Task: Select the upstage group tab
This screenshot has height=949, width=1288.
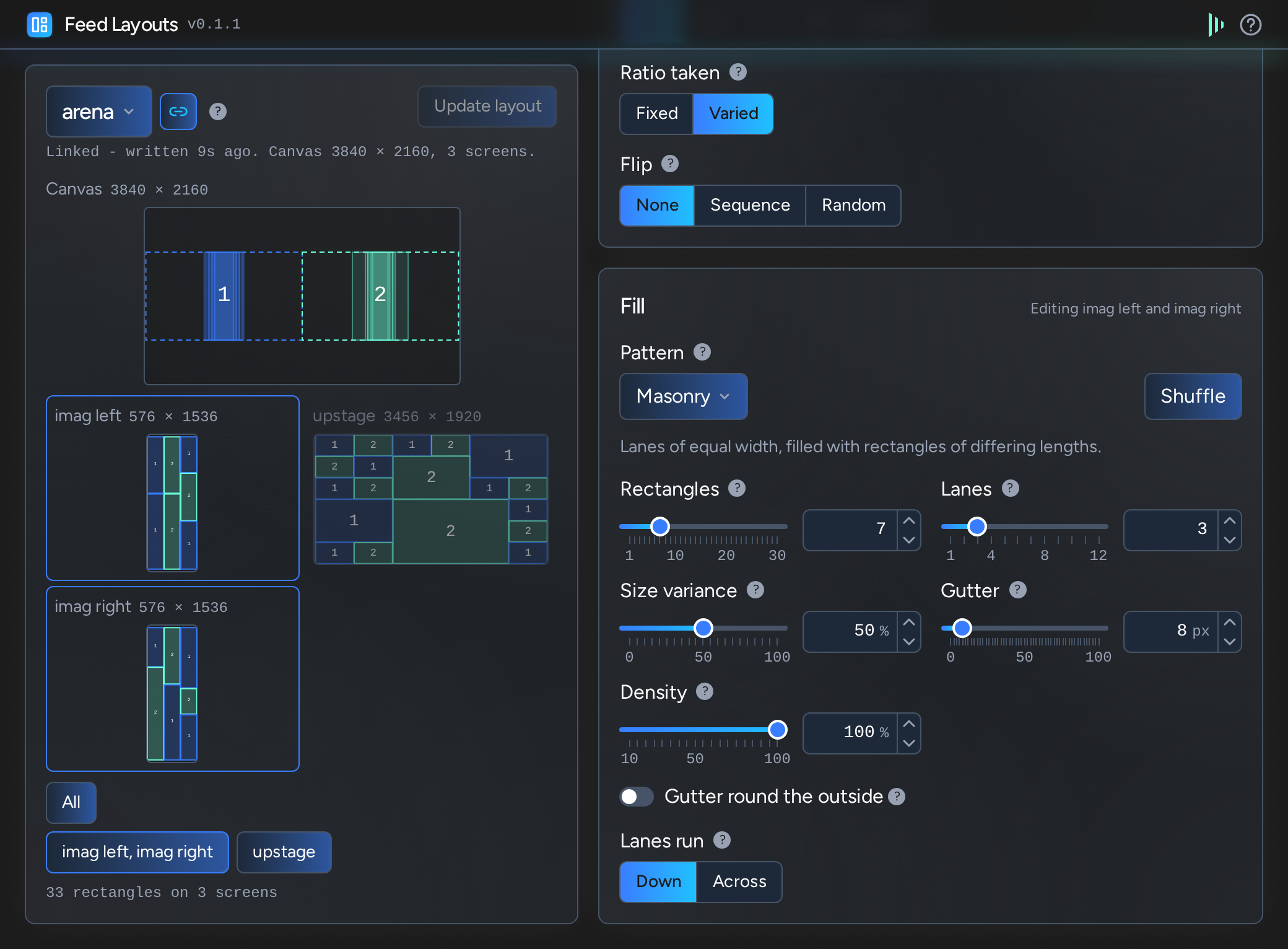Action: (284, 852)
